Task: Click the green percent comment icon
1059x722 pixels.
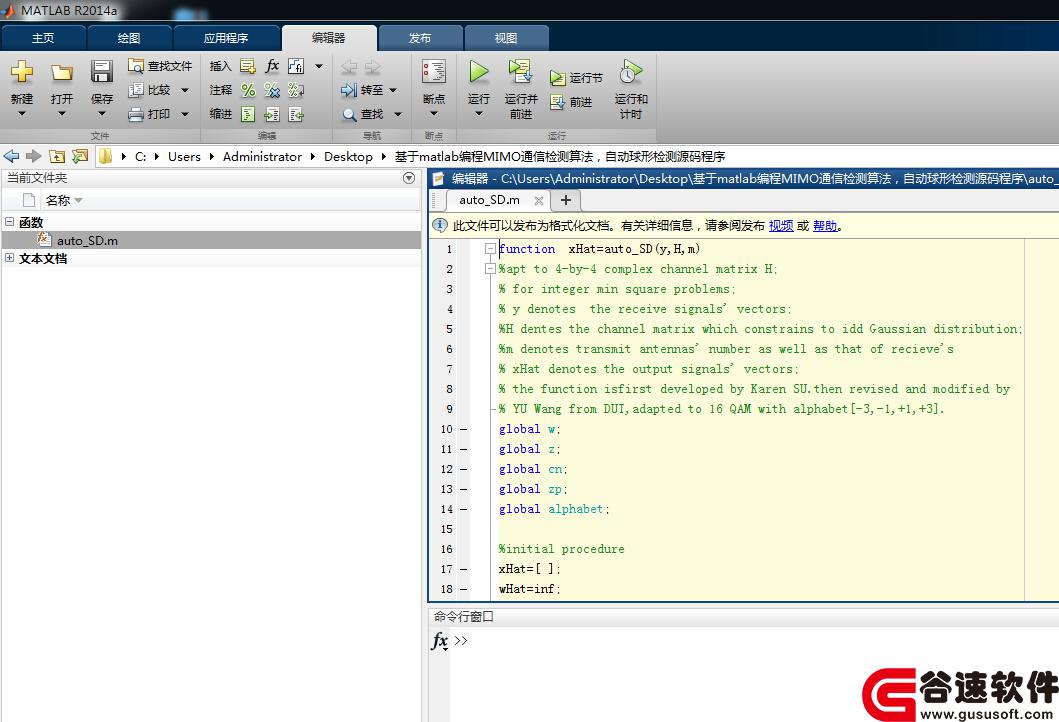Action: pyautogui.click(x=248, y=90)
